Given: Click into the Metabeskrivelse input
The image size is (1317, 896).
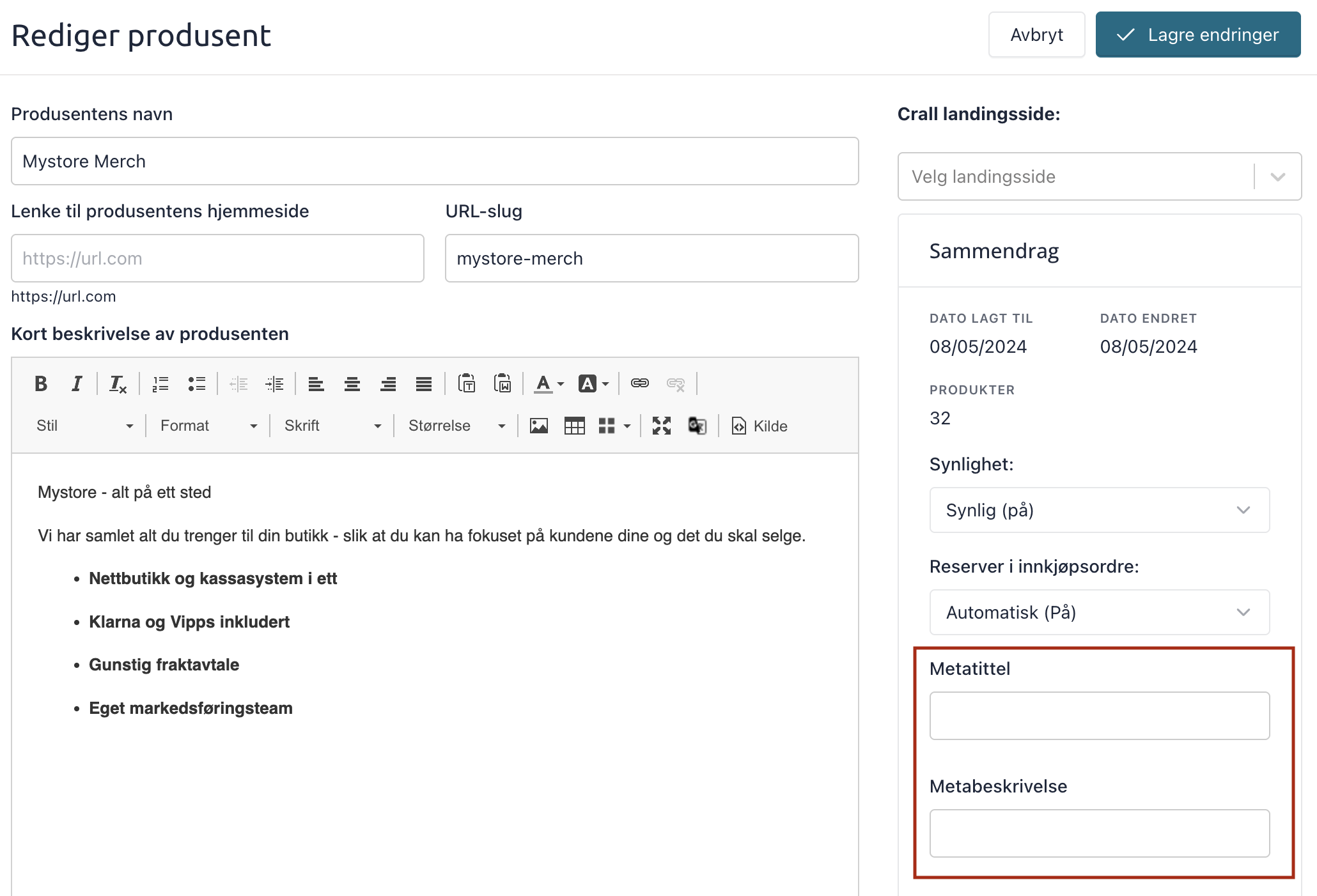Looking at the screenshot, I should click(1100, 833).
